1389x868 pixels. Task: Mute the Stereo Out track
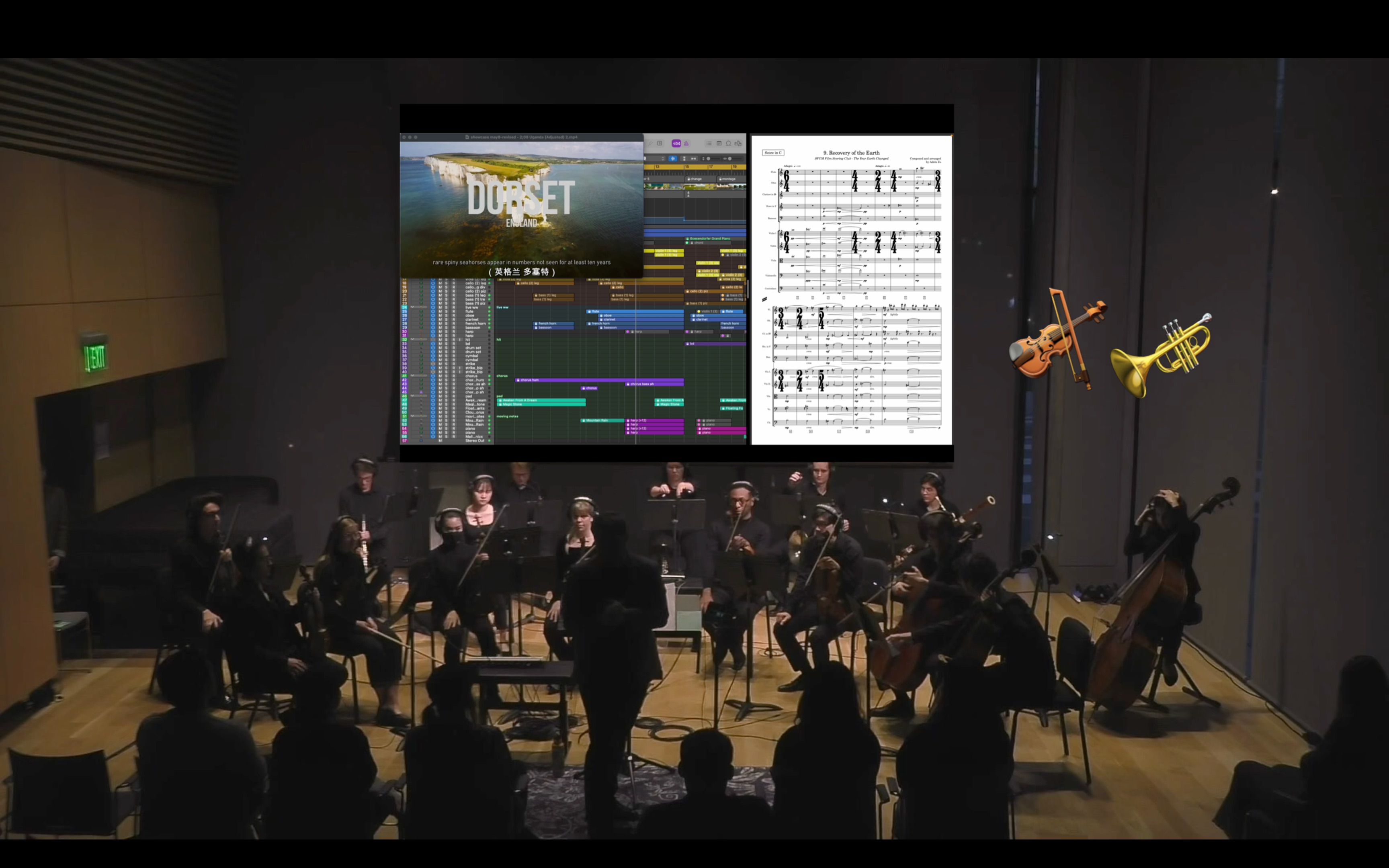[440, 441]
